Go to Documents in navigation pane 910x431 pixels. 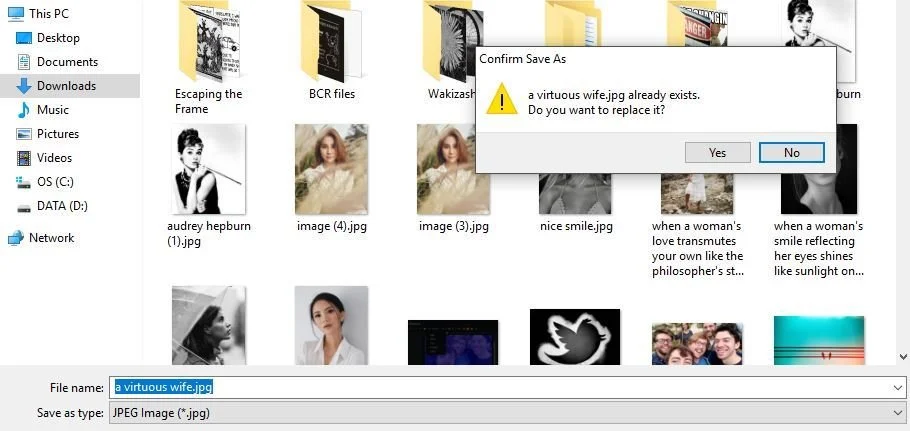pyautogui.click(x=67, y=61)
